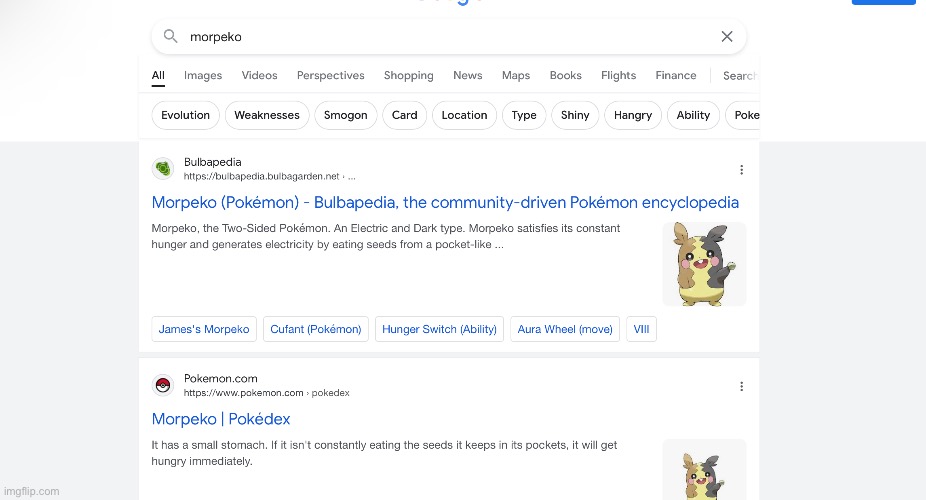Click the Morpeko thumbnail in Bulbapedia result
This screenshot has width=926, height=500.
(704, 264)
